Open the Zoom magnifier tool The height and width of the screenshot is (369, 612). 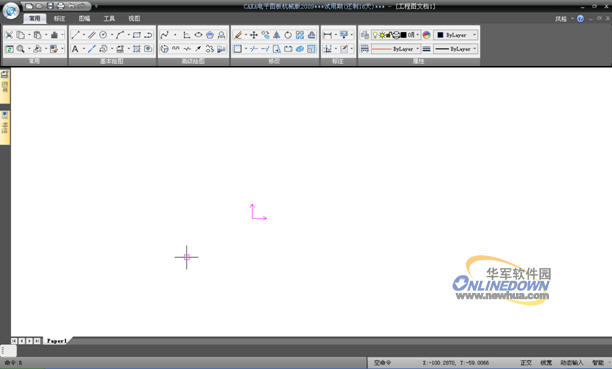(x=20, y=49)
